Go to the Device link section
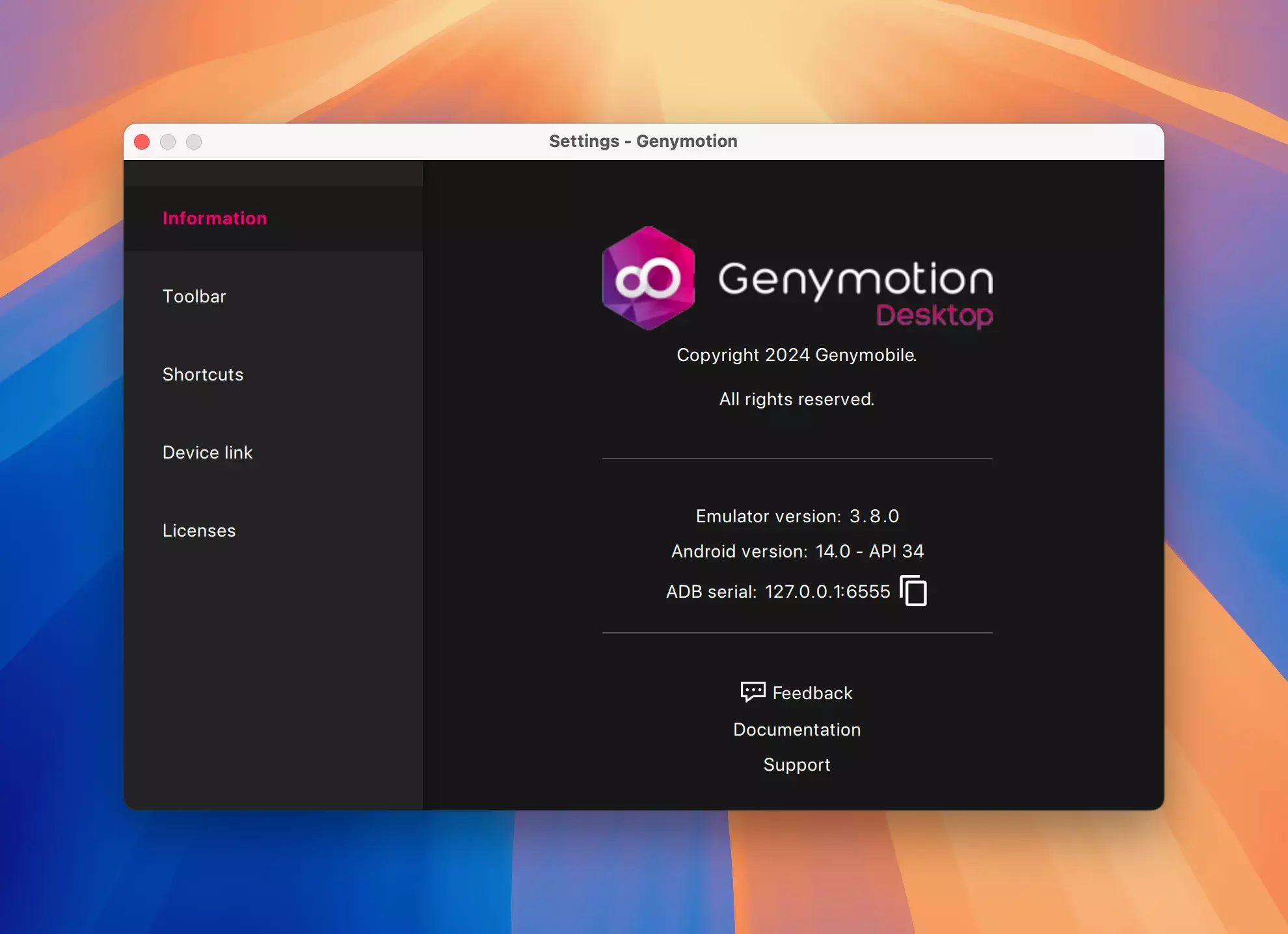This screenshot has width=1288, height=934. 208,453
